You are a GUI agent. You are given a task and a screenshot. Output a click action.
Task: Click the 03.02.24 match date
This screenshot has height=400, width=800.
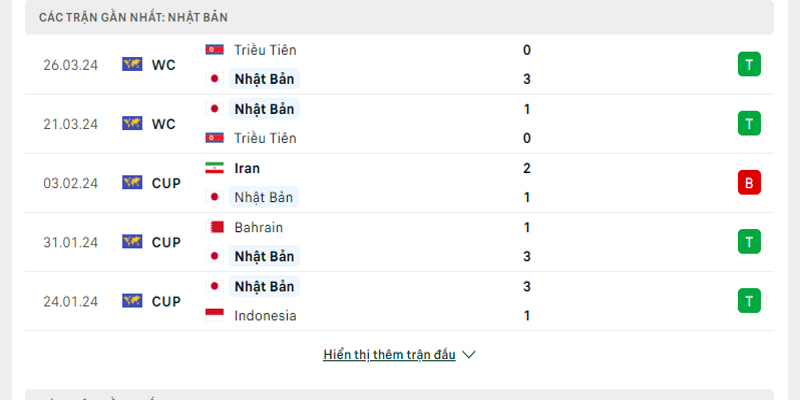(x=70, y=182)
